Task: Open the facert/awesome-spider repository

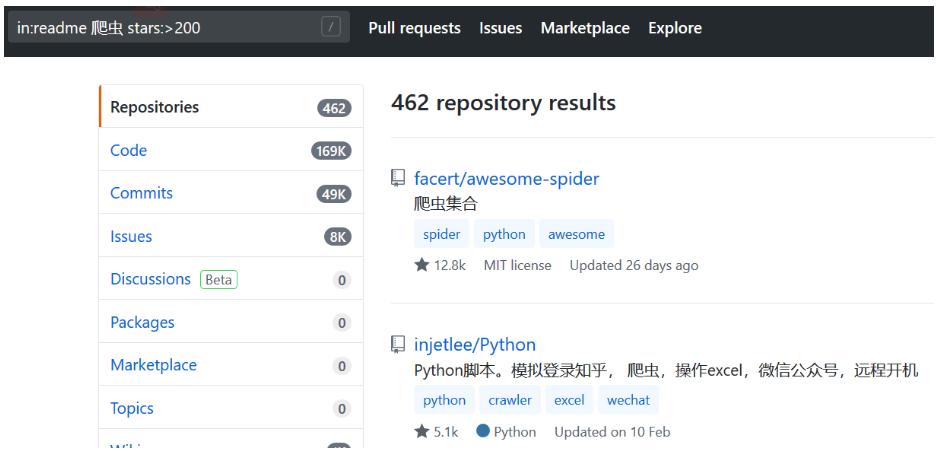Action: 506,178
